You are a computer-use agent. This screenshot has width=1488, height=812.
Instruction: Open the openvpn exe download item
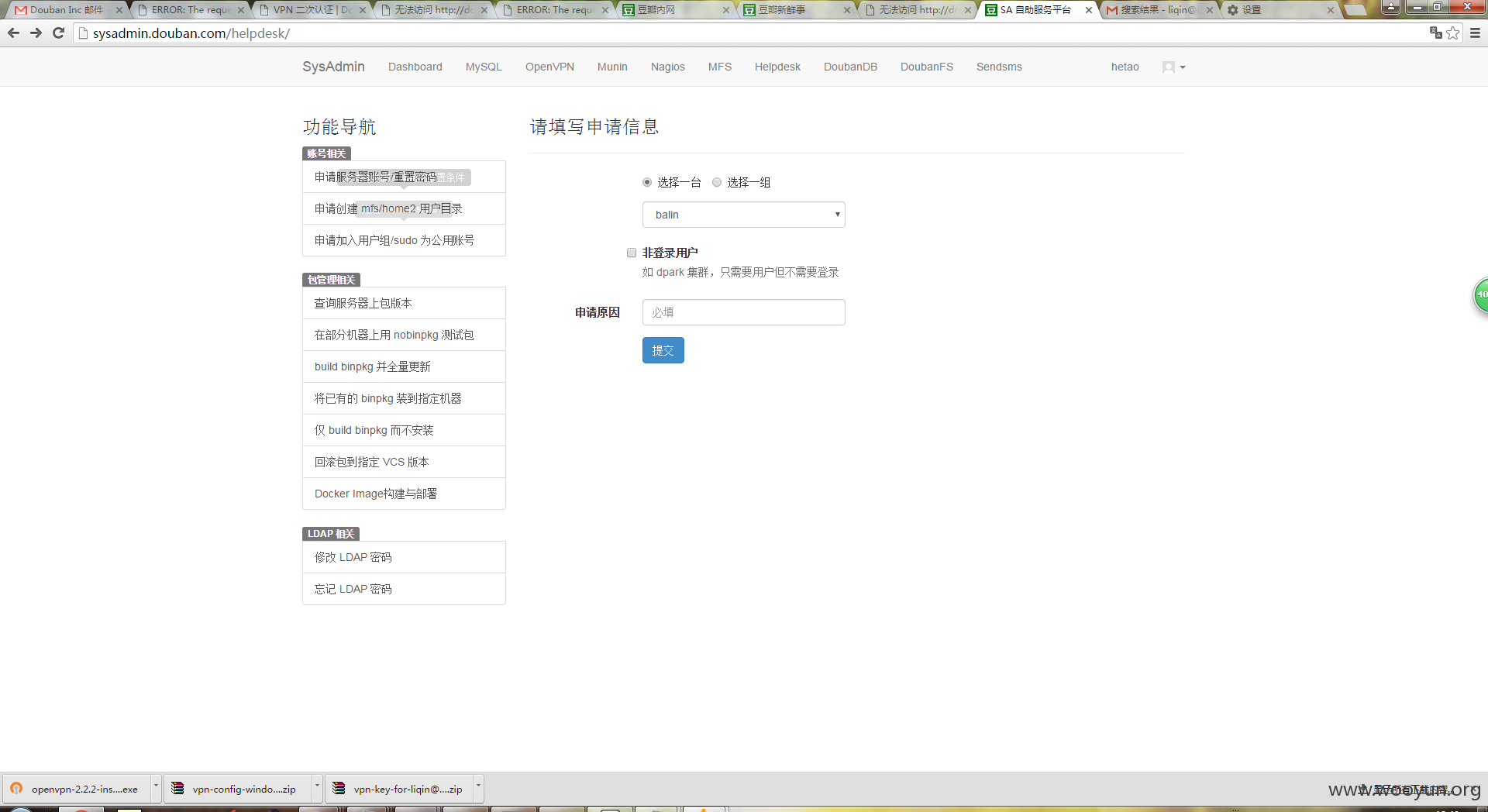pos(76,789)
